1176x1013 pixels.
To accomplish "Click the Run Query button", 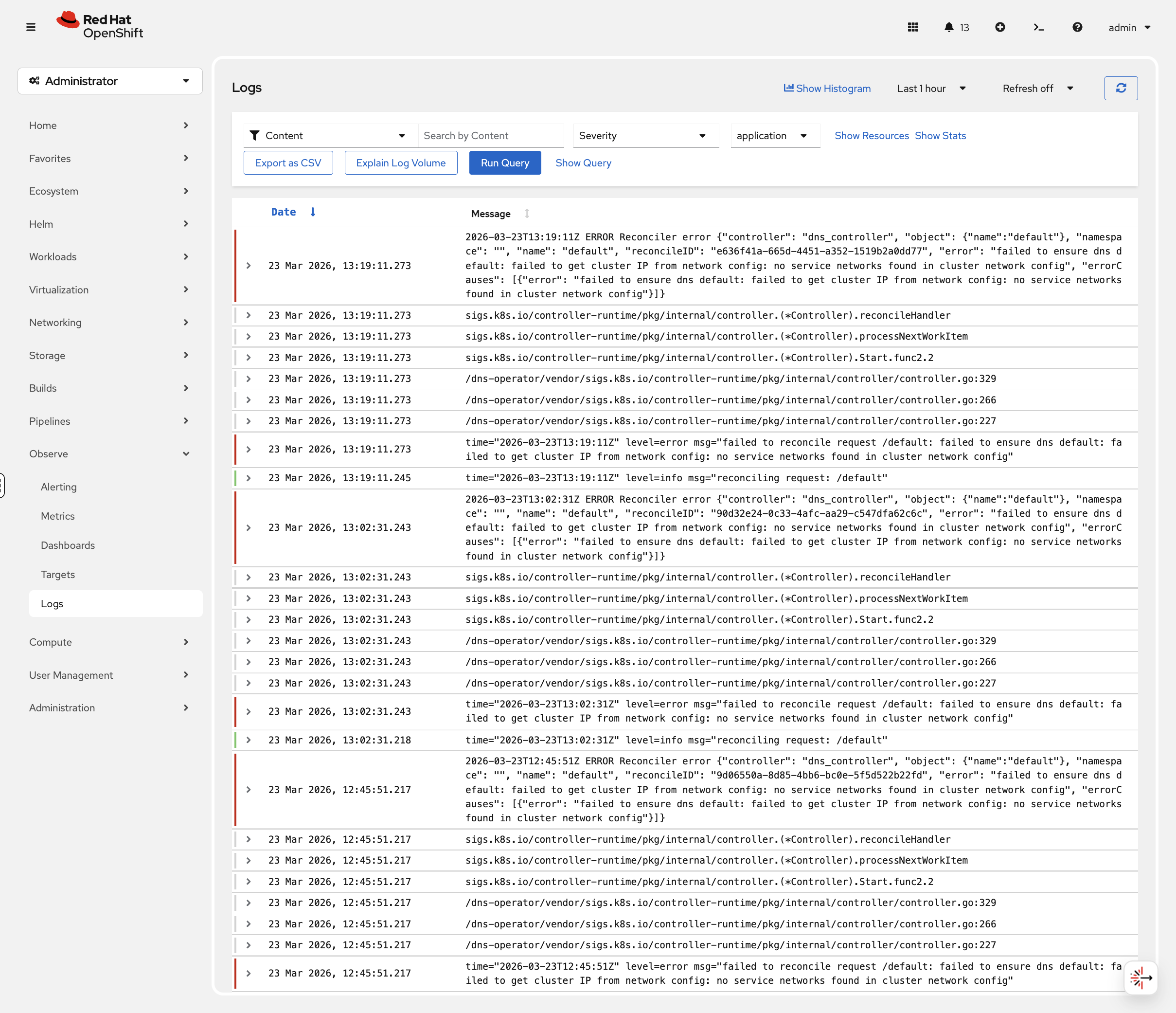I will coord(504,163).
